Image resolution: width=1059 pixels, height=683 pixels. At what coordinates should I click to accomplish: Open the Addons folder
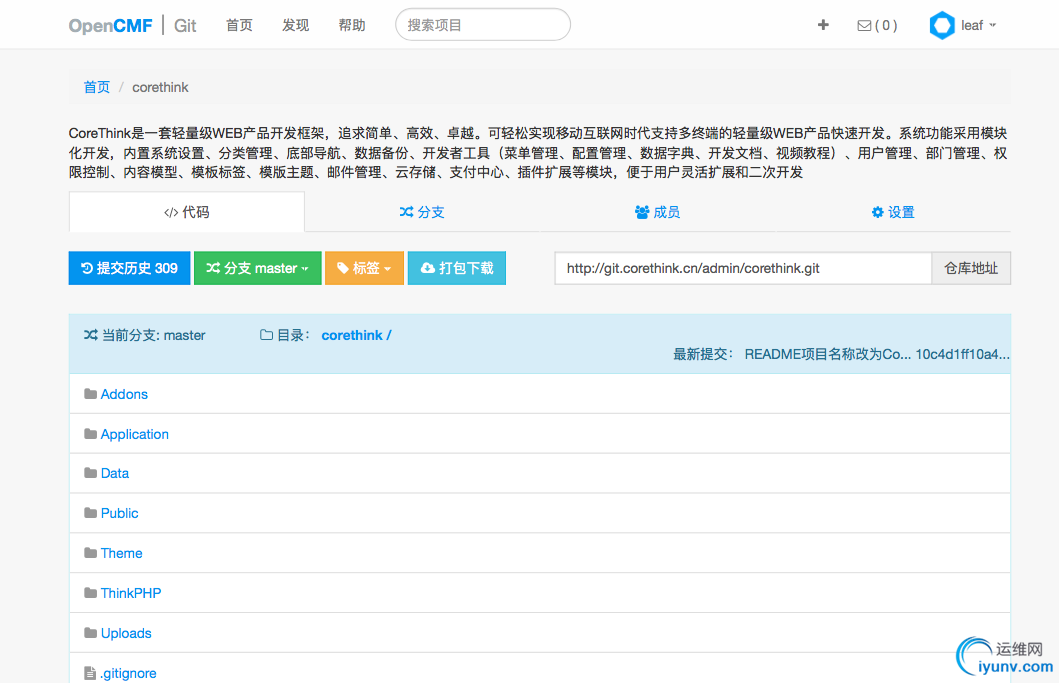[x=124, y=394]
